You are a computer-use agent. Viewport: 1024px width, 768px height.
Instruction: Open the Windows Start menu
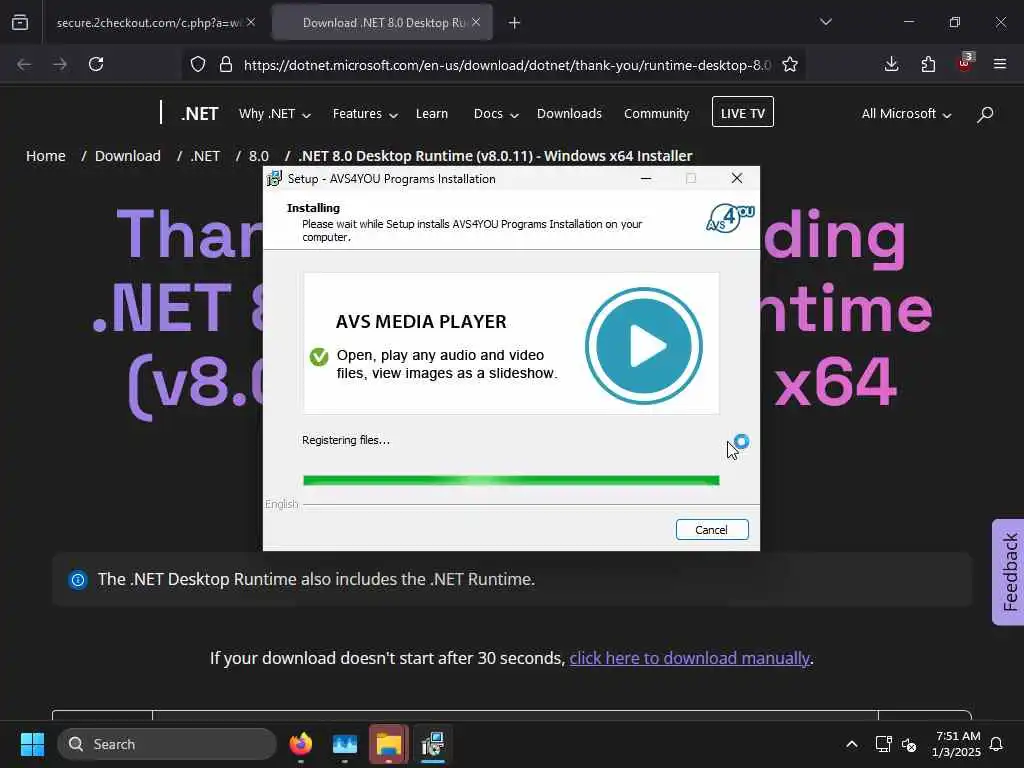[32, 744]
